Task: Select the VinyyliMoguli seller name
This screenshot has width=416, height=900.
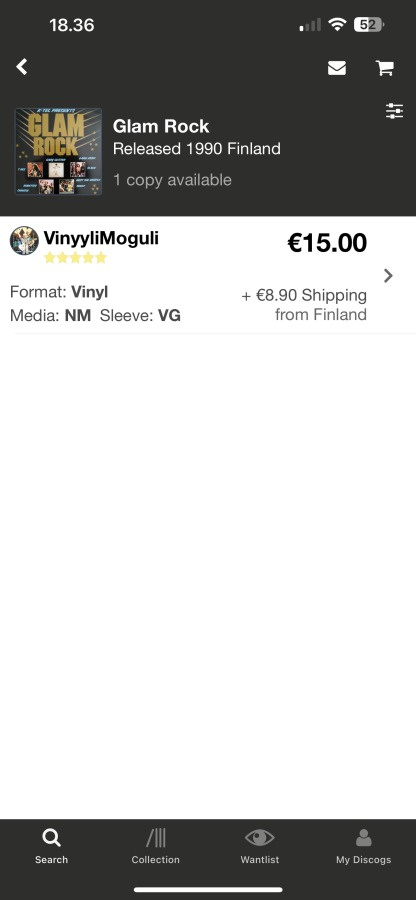Action: pos(101,238)
